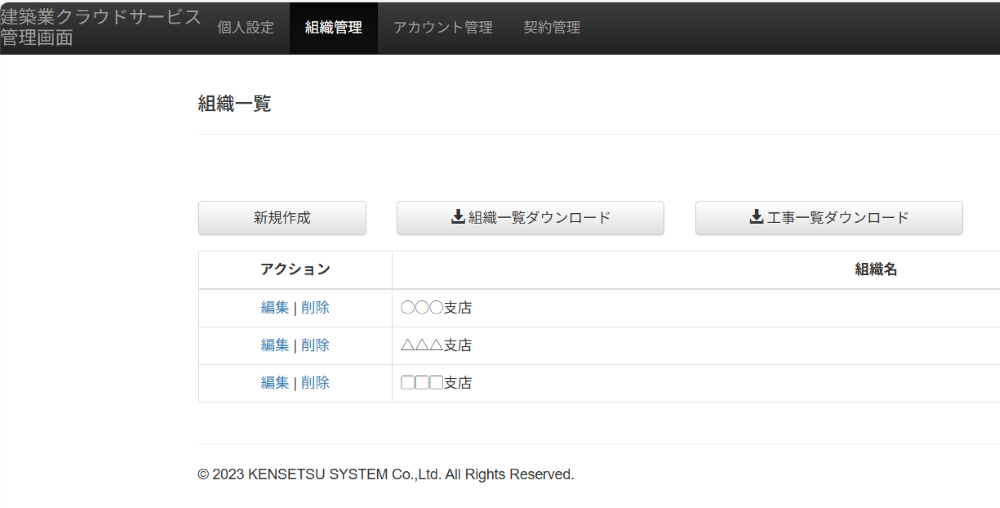Open 編集 for the □□□支店 row

click(x=274, y=383)
